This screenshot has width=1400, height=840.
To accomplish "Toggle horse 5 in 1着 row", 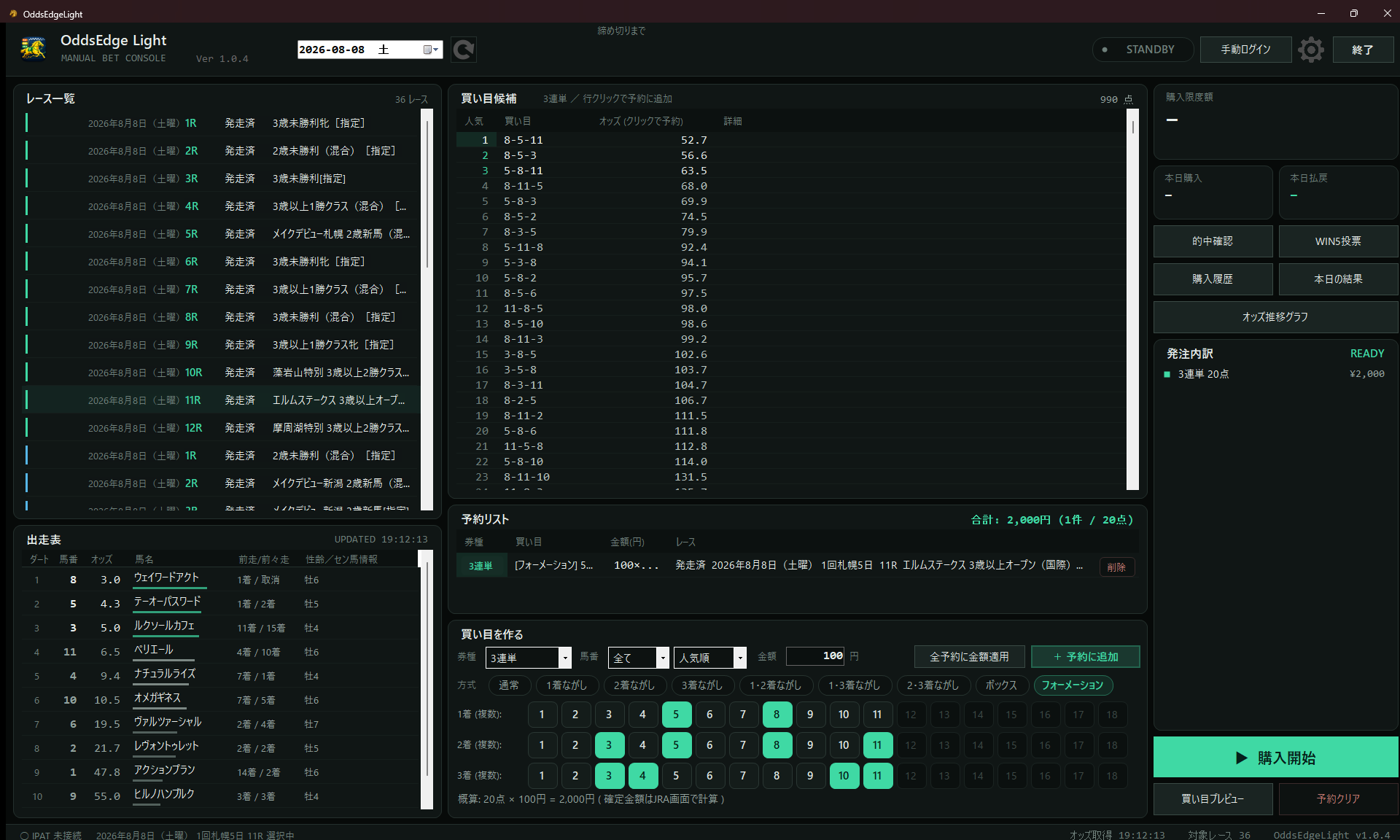I will tap(676, 714).
